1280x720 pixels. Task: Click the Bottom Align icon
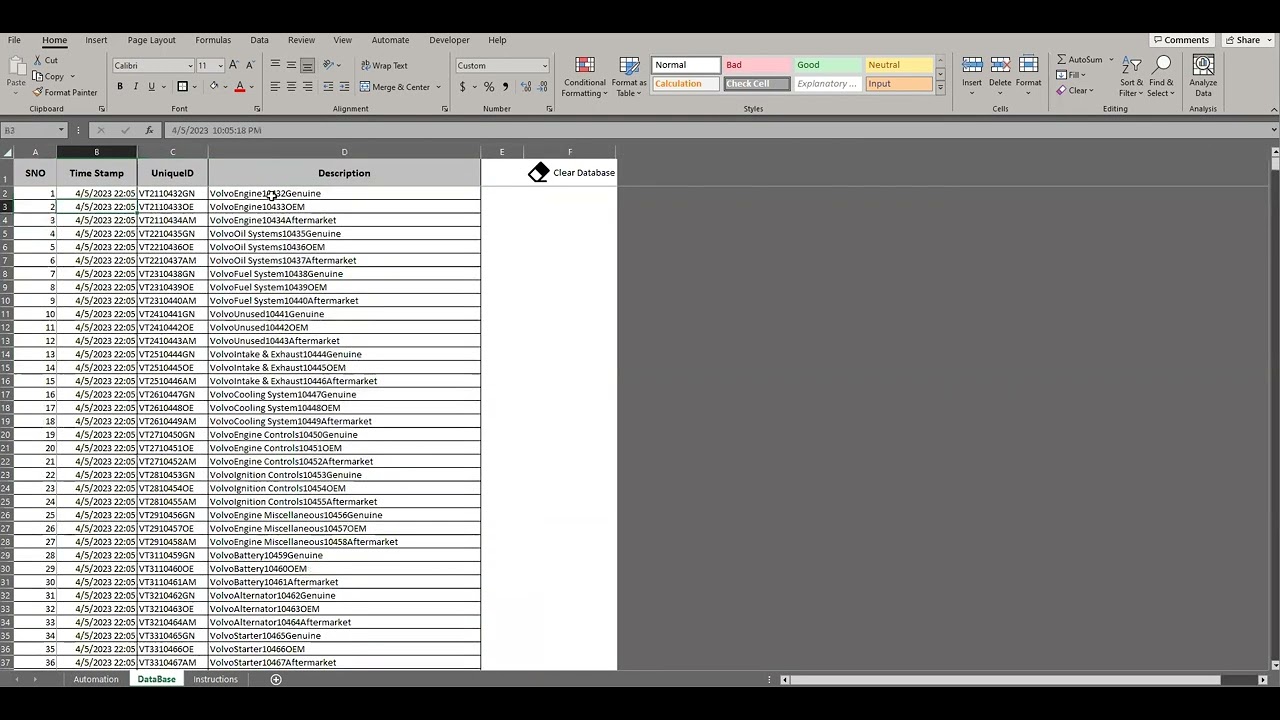pos(307,65)
